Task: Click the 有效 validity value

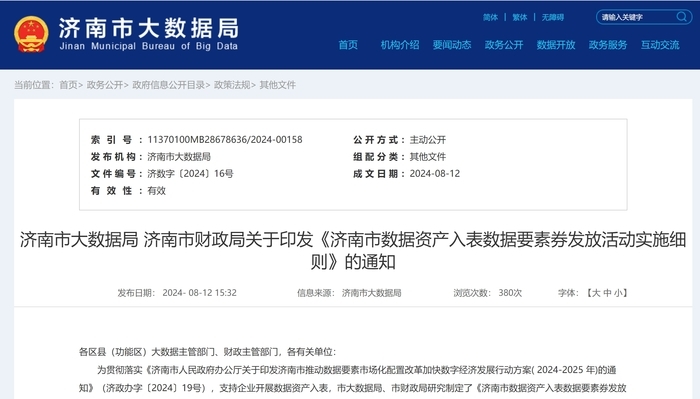Action: pyautogui.click(x=157, y=191)
